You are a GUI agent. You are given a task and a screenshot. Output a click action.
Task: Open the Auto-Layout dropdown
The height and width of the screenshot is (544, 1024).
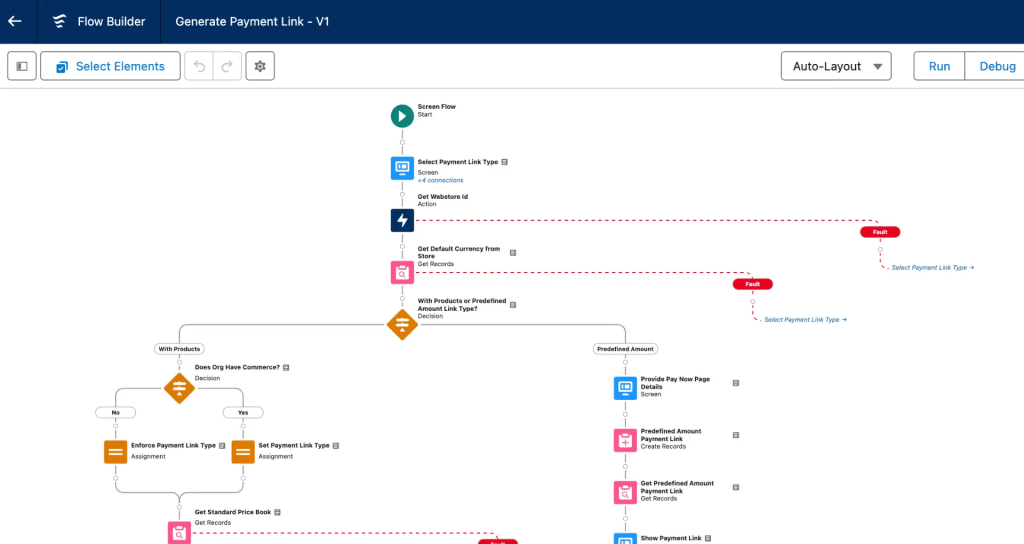click(x=836, y=66)
